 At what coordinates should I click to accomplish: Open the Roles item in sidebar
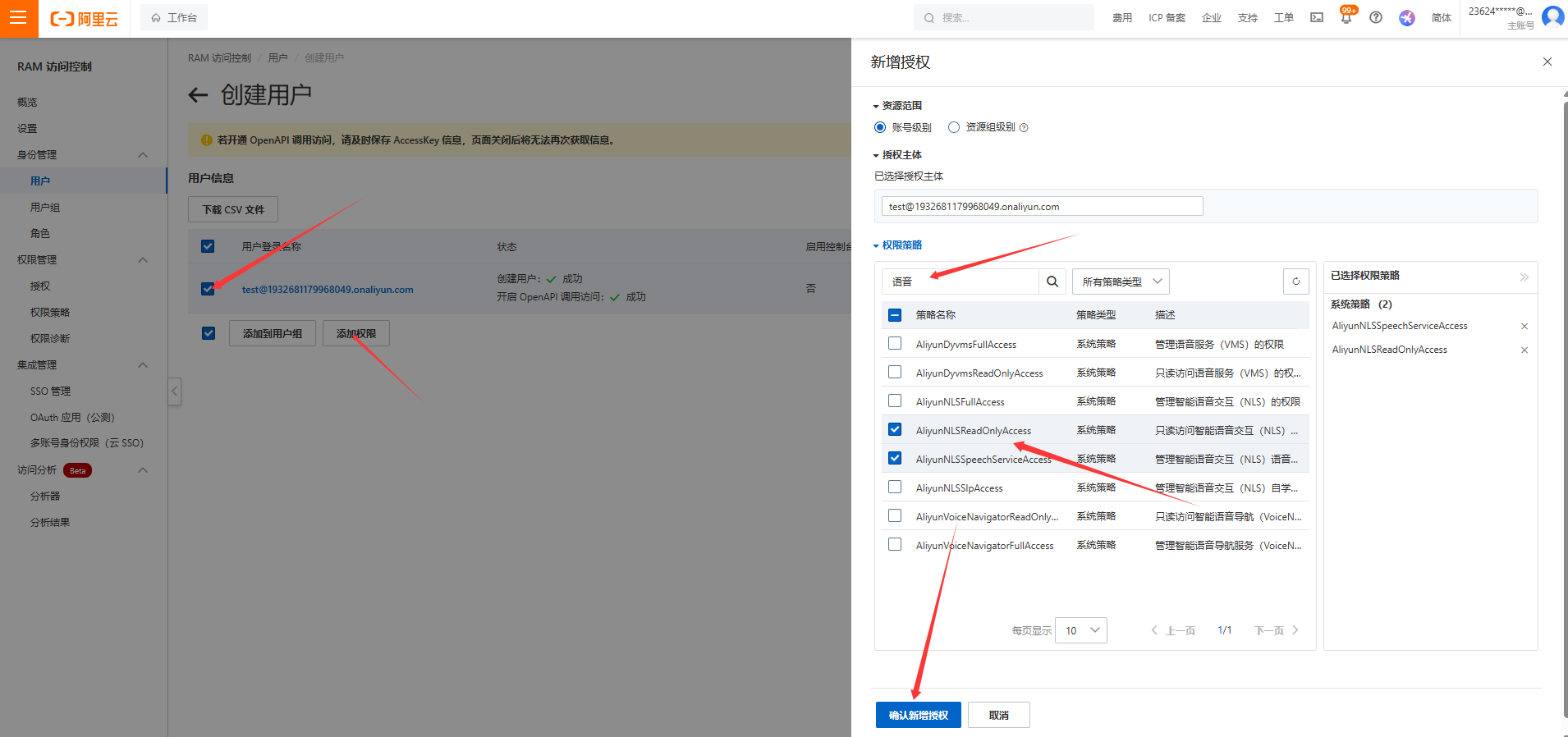pos(40,234)
